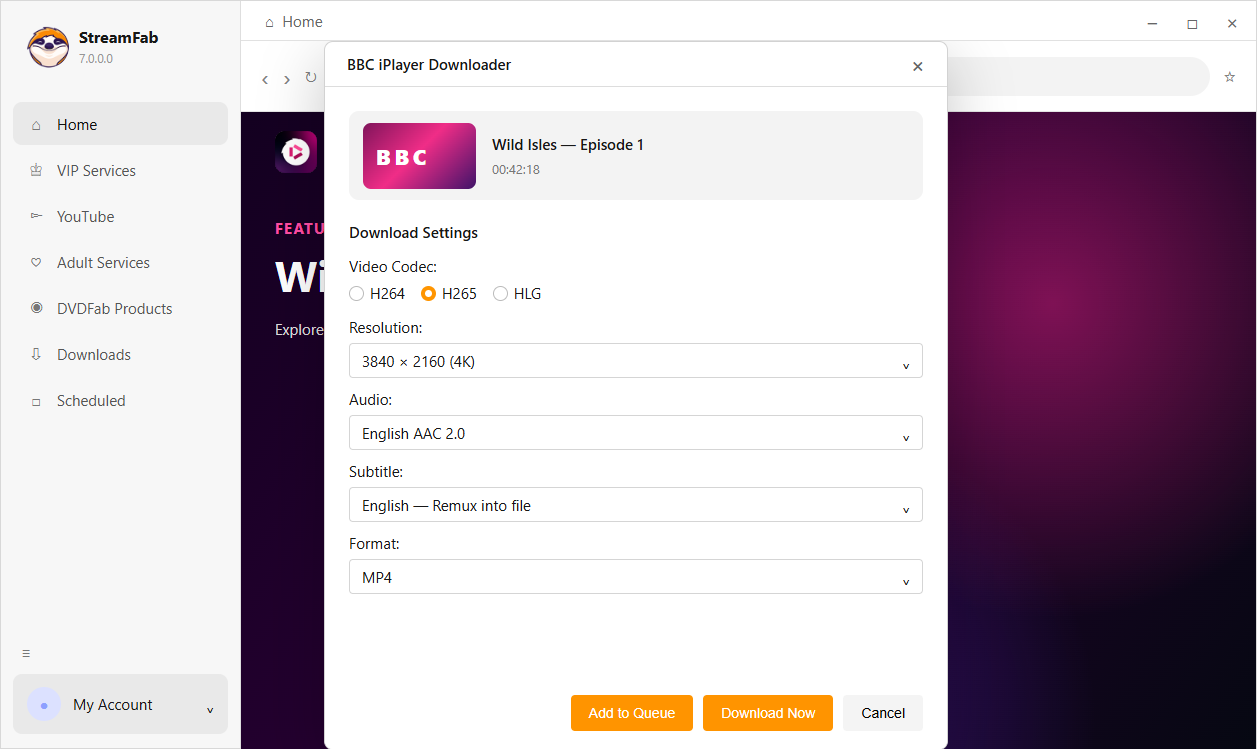This screenshot has height=749, width=1257.
Task: Switch to the Home tab
Action: point(293,22)
